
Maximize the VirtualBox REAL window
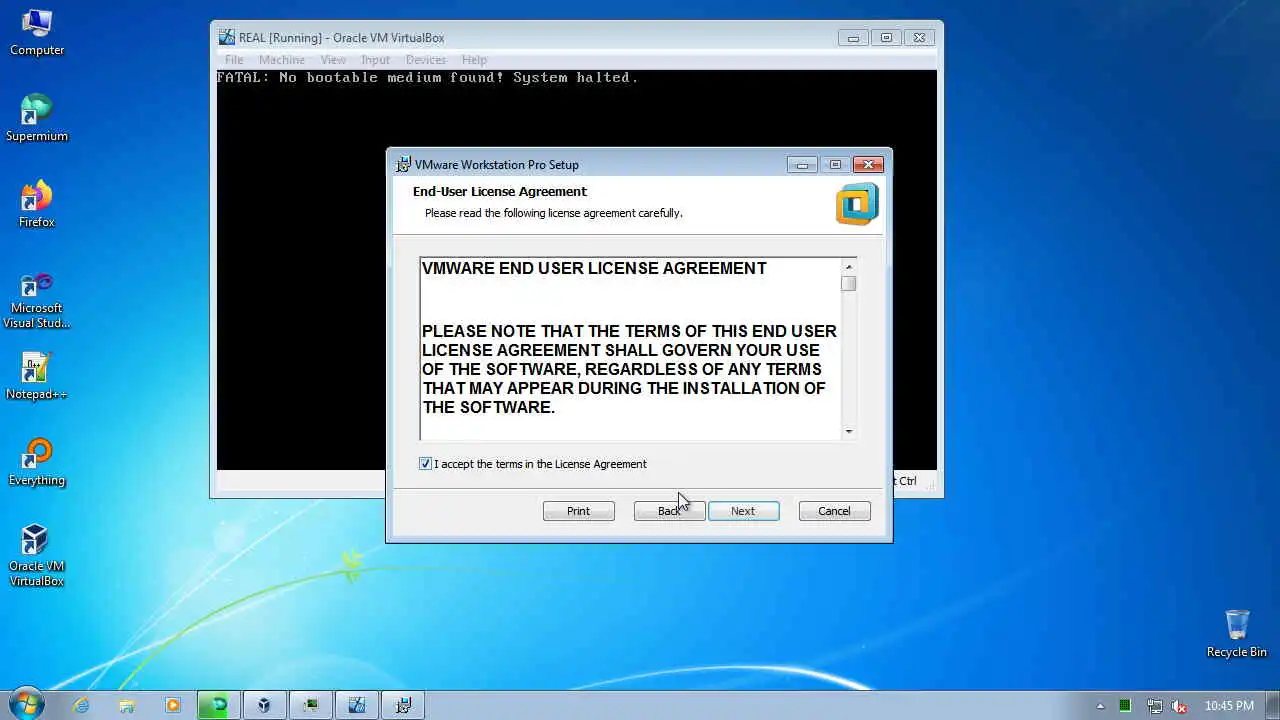886,38
